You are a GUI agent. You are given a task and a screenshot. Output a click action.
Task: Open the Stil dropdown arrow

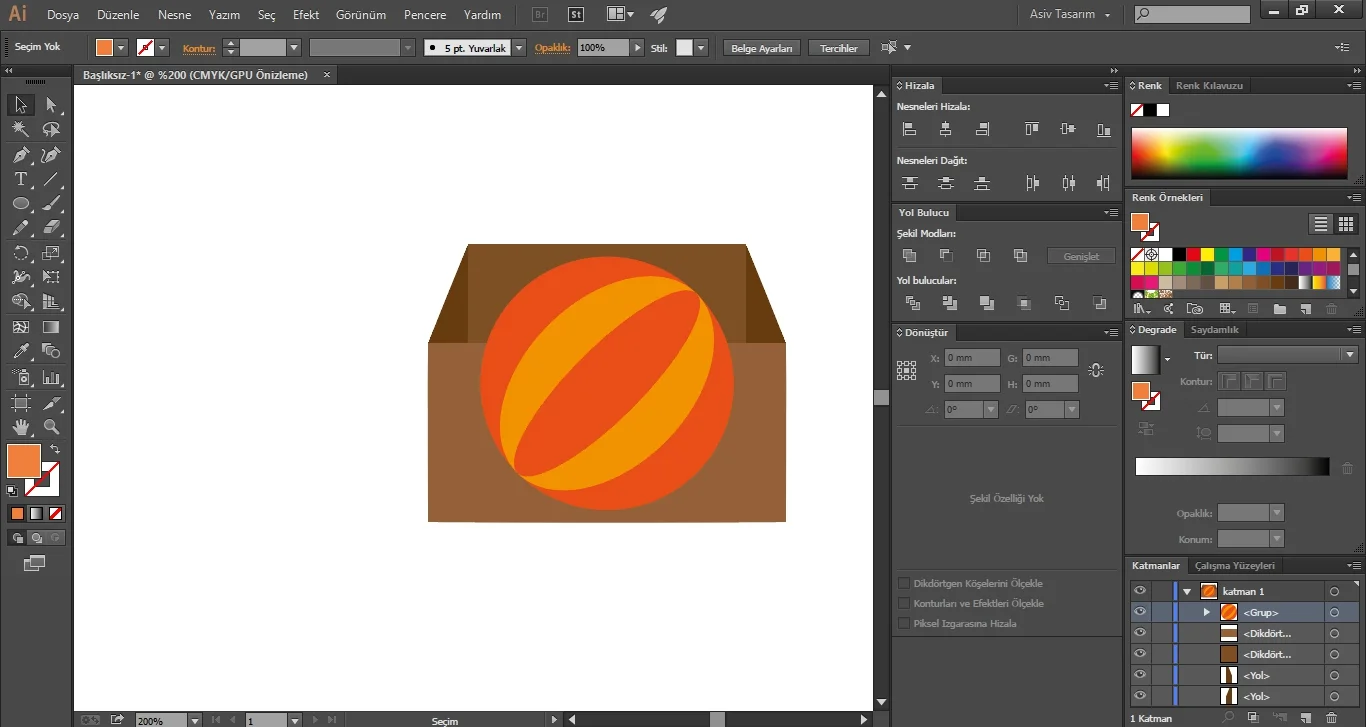coord(701,47)
